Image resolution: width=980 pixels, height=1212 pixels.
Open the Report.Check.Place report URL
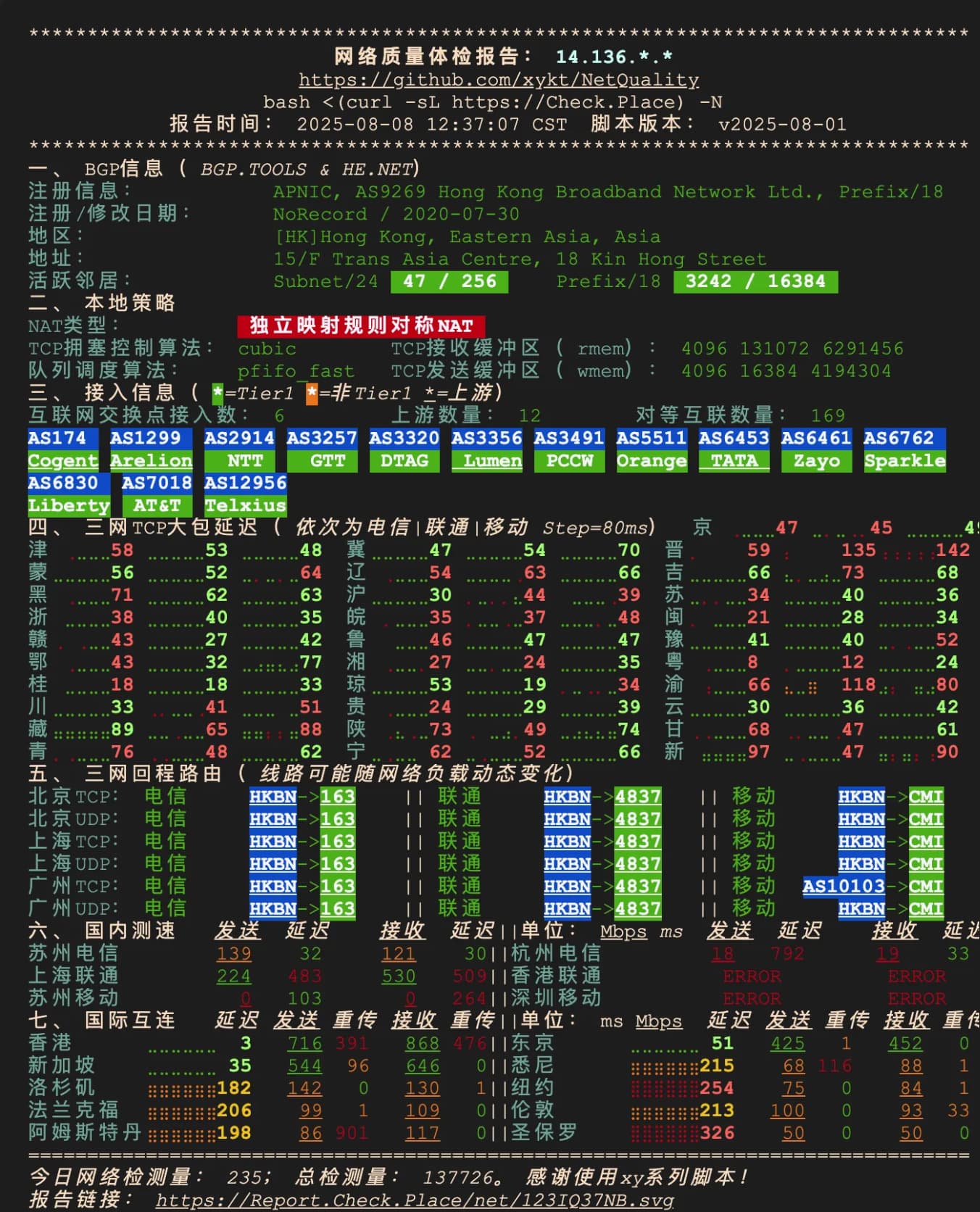[415, 1200]
